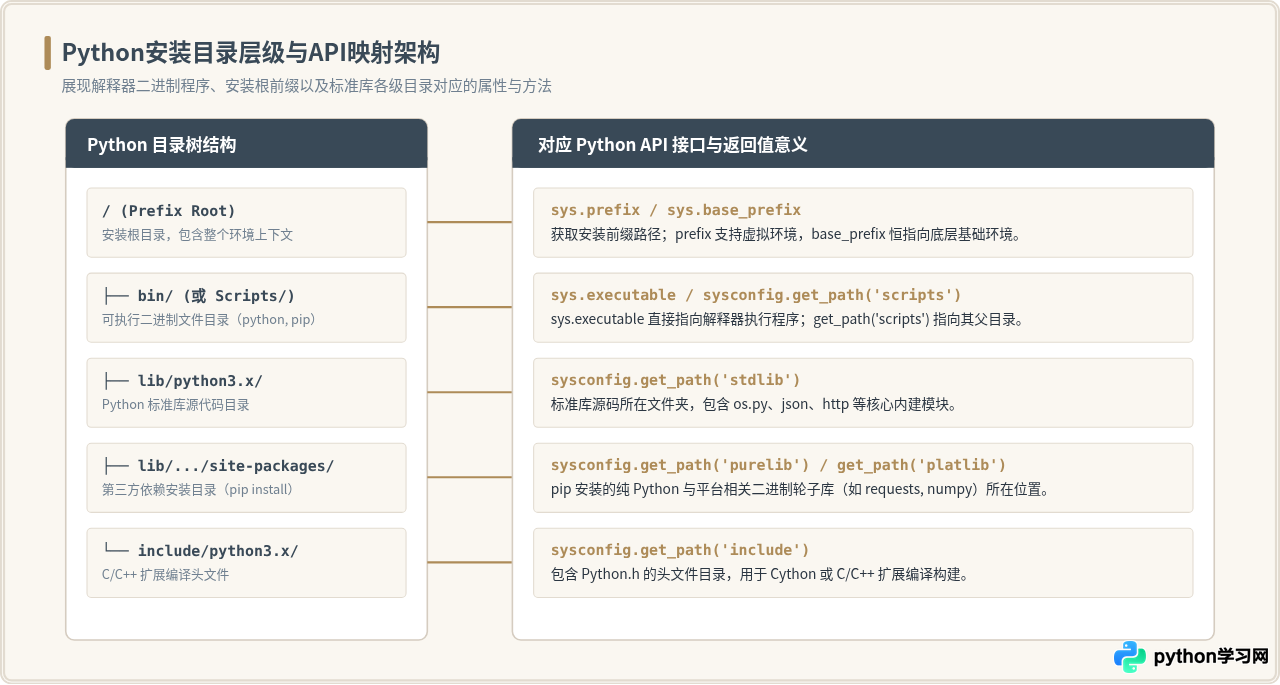Click the "sysconfig.get_path('include')" heading
The width and height of the screenshot is (1280, 685).
coord(680,550)
